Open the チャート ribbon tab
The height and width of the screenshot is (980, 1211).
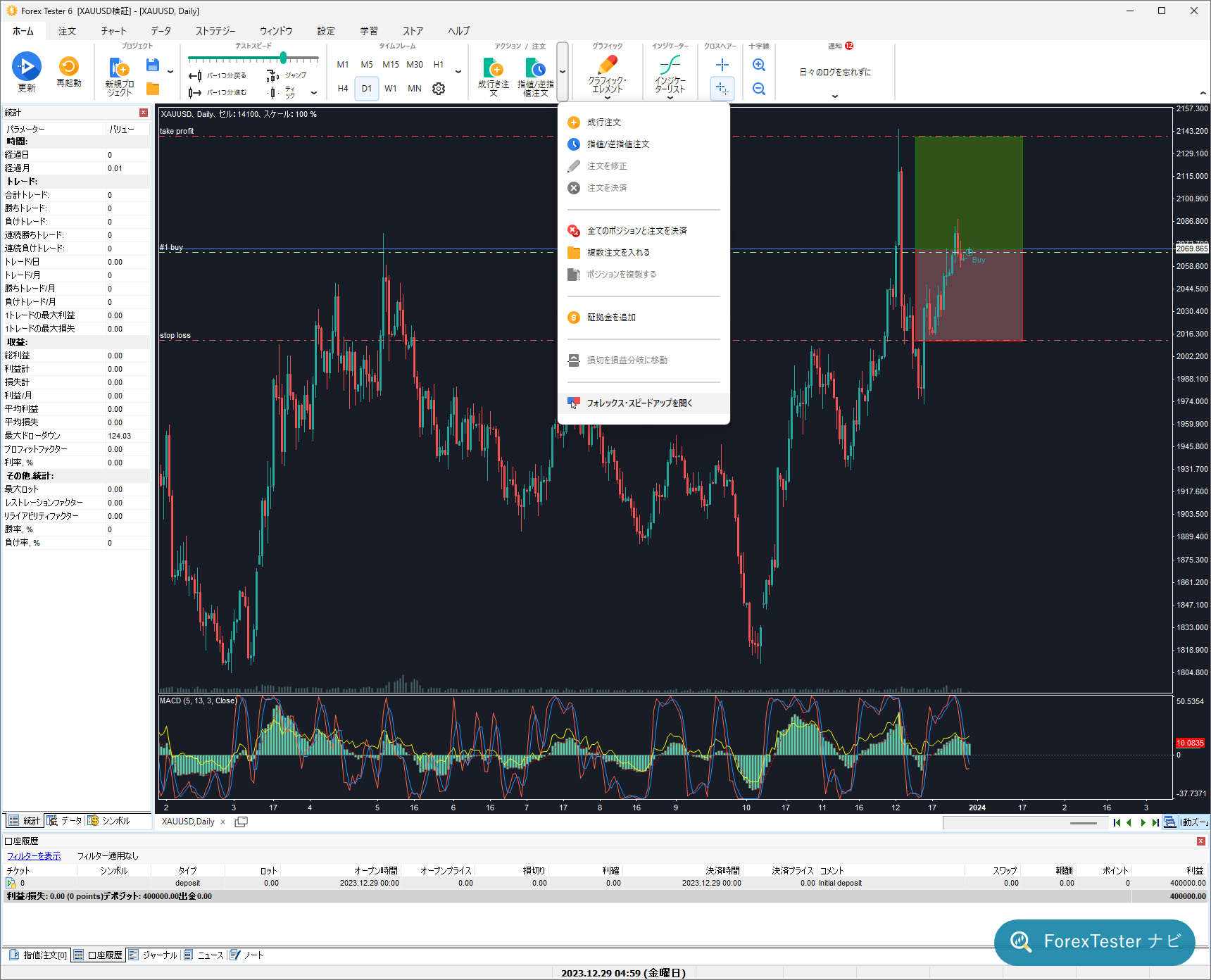[113, 31]
